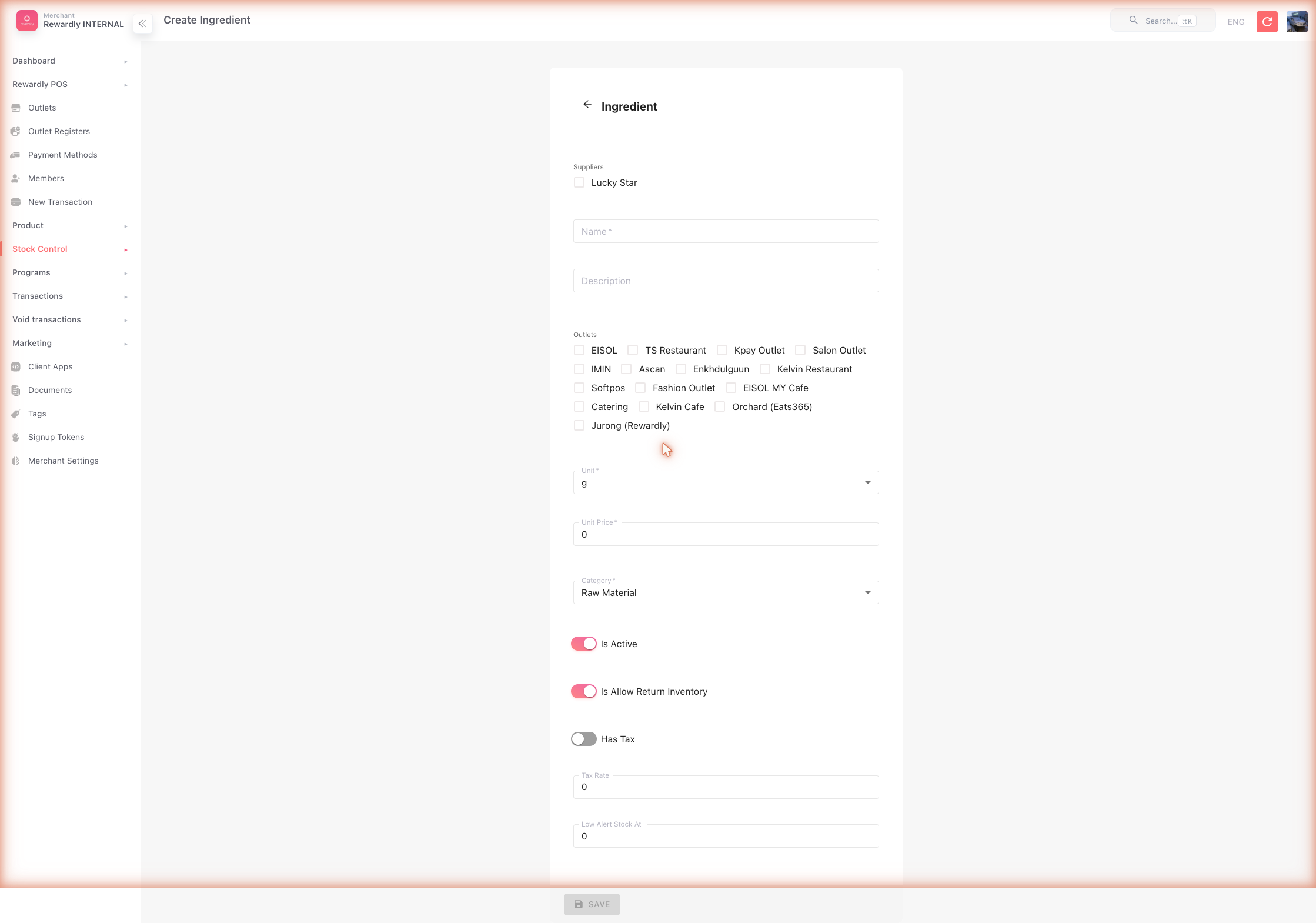This screenshot has width=1316, height=923.
Task: Click the New Transaction sidebar icon
Action: 16,202
